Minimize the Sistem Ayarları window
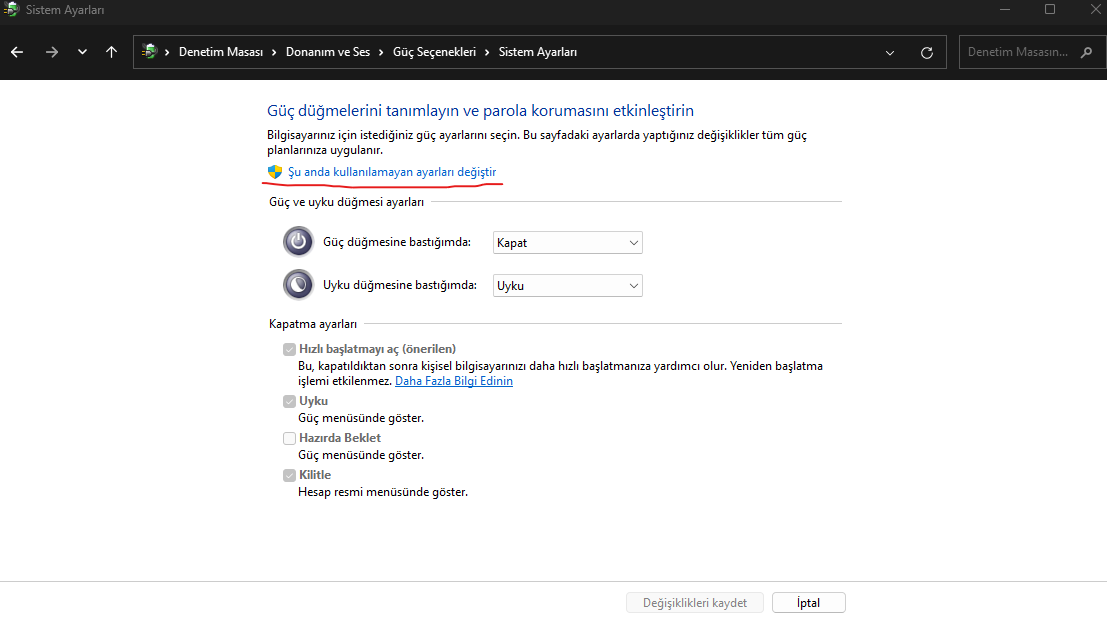The width and height of the screenshot is (1107, 619). [x=1005, y=9]
